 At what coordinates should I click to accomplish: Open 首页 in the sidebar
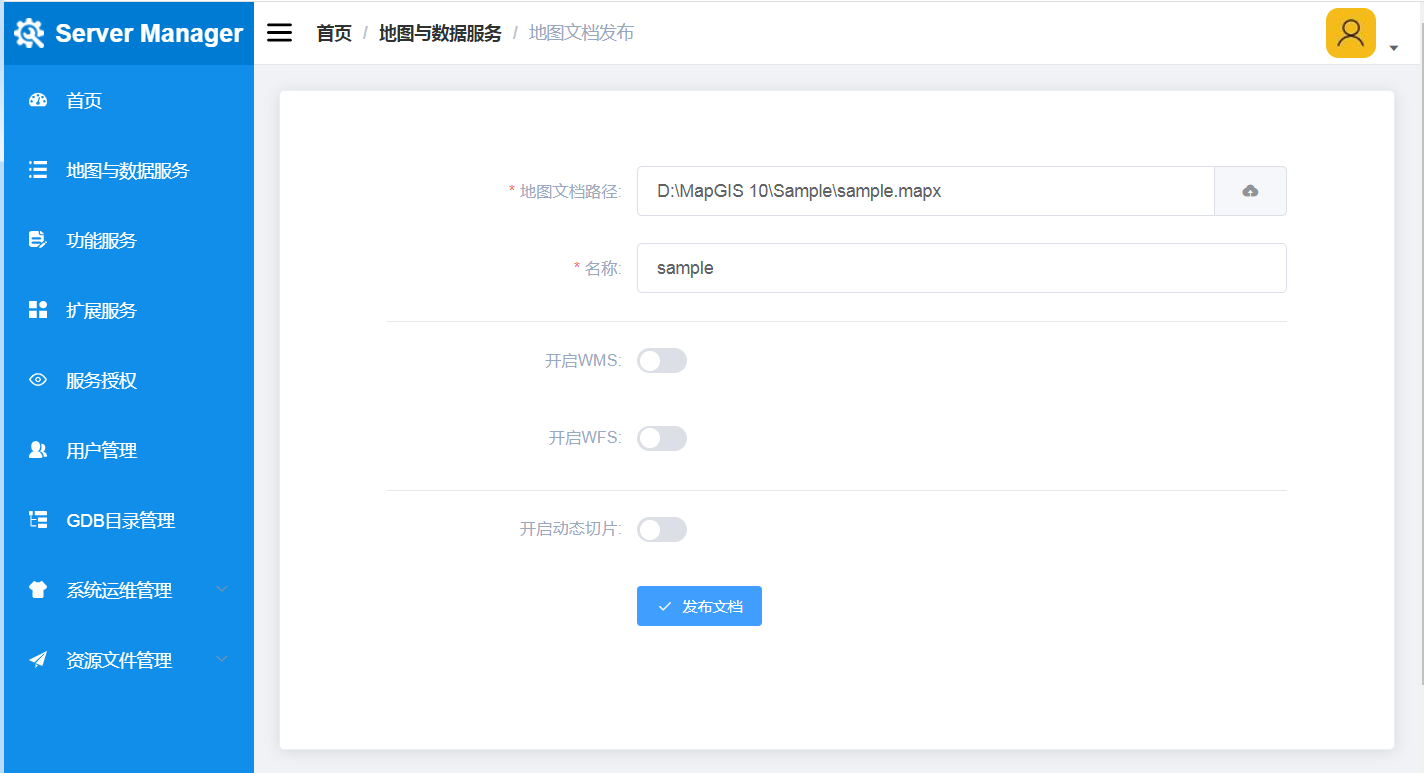[129, 100]
